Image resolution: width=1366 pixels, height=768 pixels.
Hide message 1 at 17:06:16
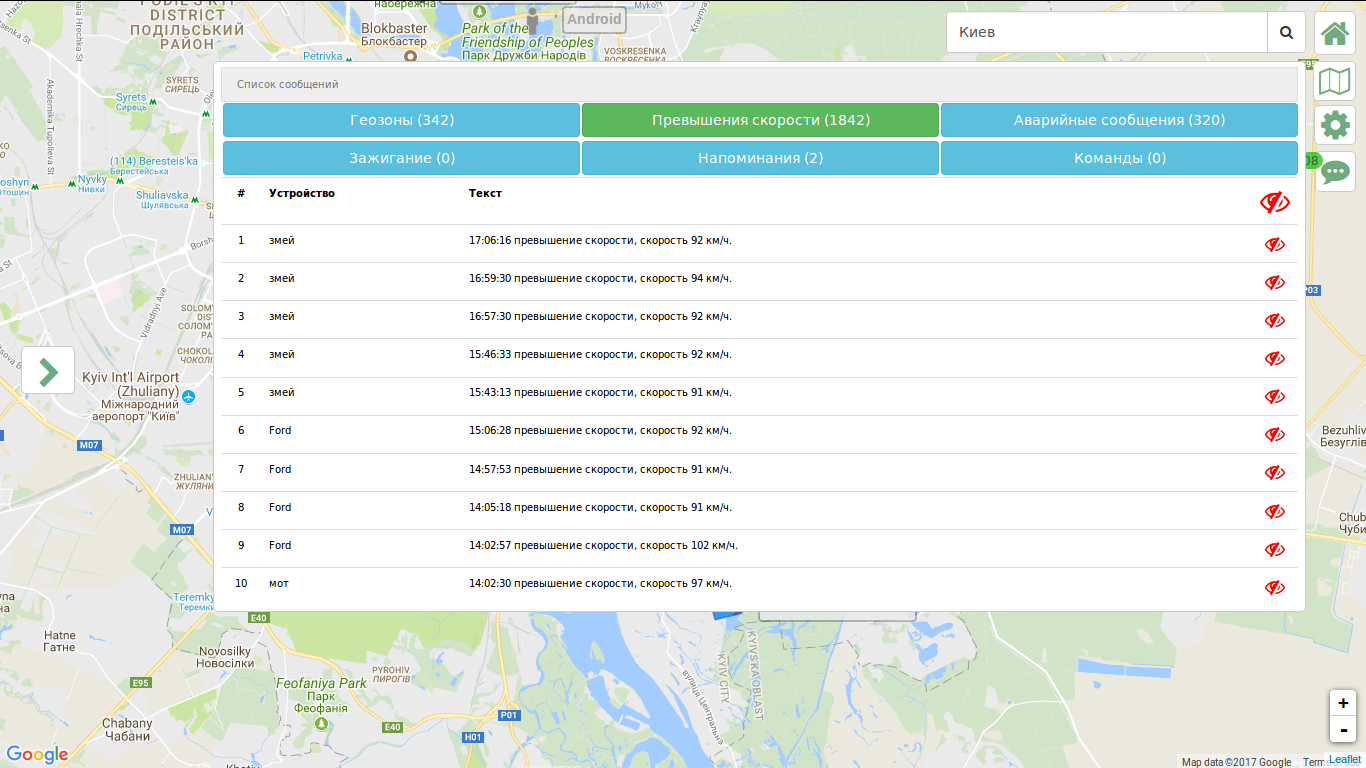click(1274, 244)
